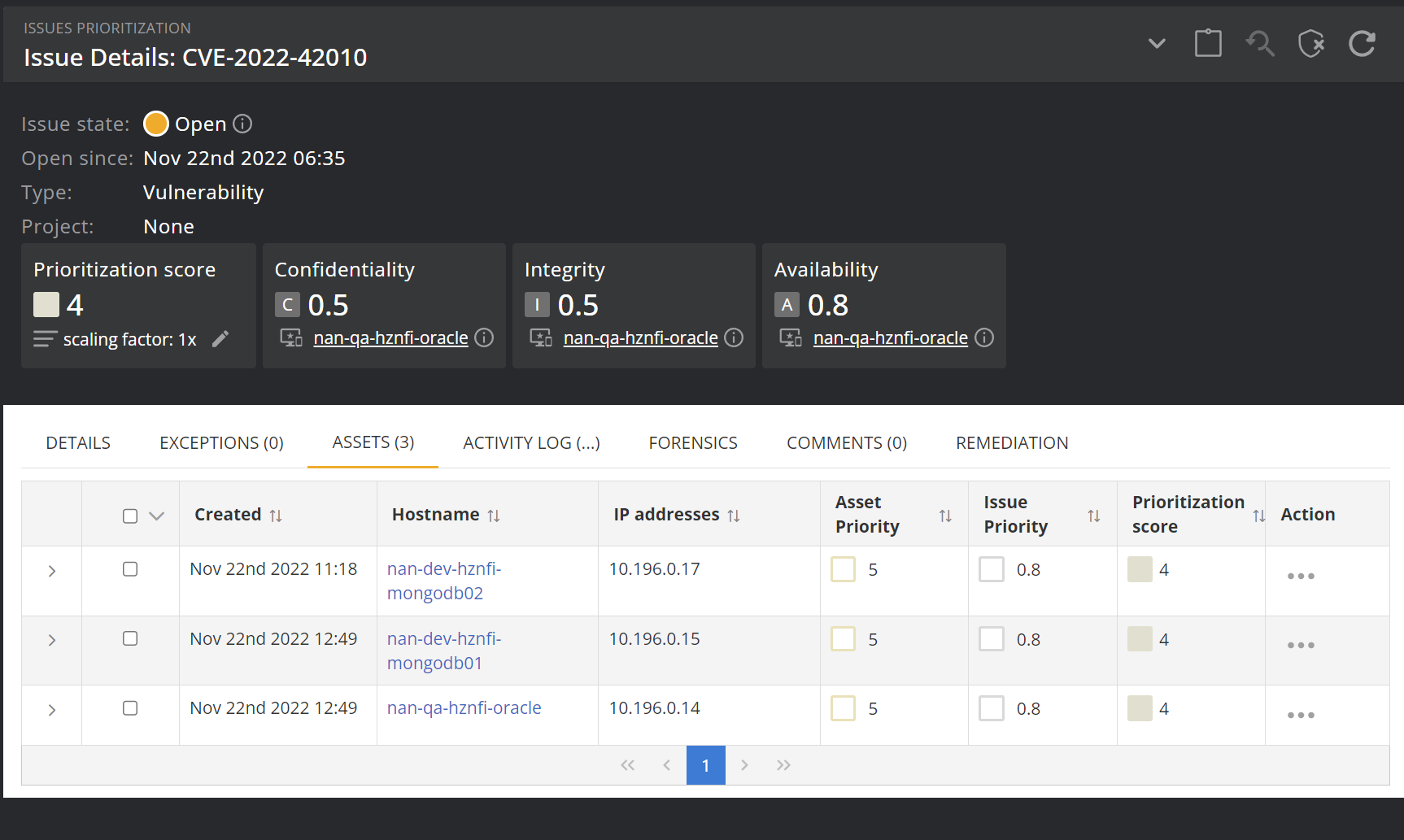Open actions menu for nan-qa-hznfi-oracle row
This screenshot has height=840, width=1404.
pyautogui.click(x=1301, y=715)
